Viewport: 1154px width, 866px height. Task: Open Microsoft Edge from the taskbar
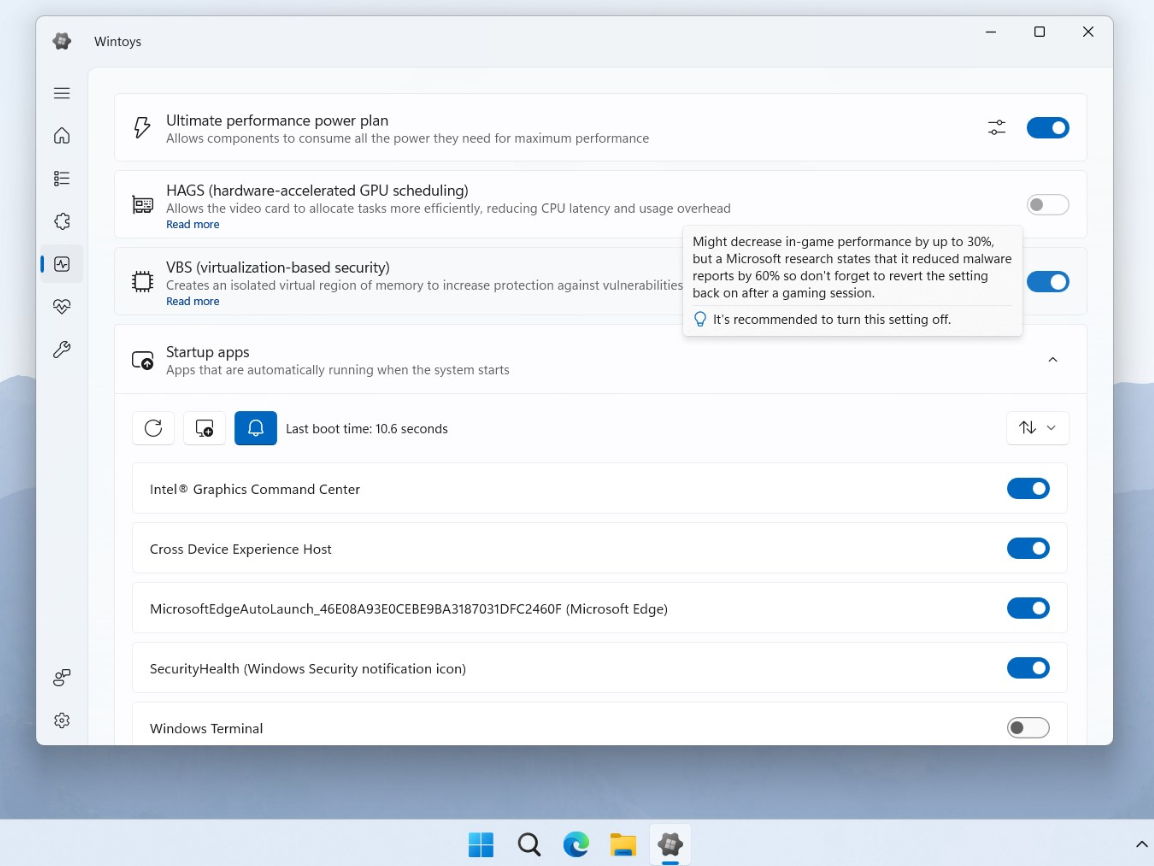576,845
